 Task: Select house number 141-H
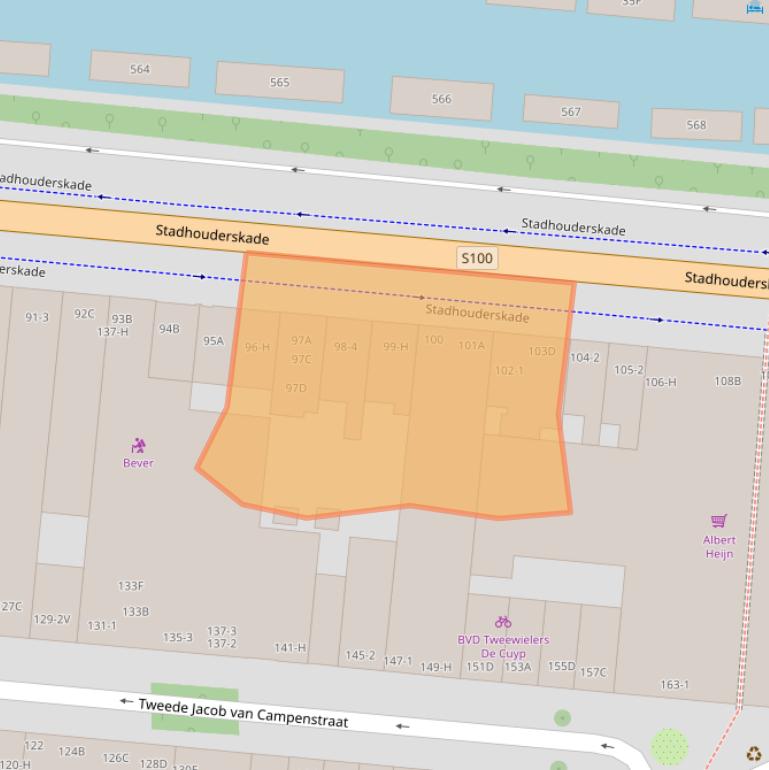(290, 648)
